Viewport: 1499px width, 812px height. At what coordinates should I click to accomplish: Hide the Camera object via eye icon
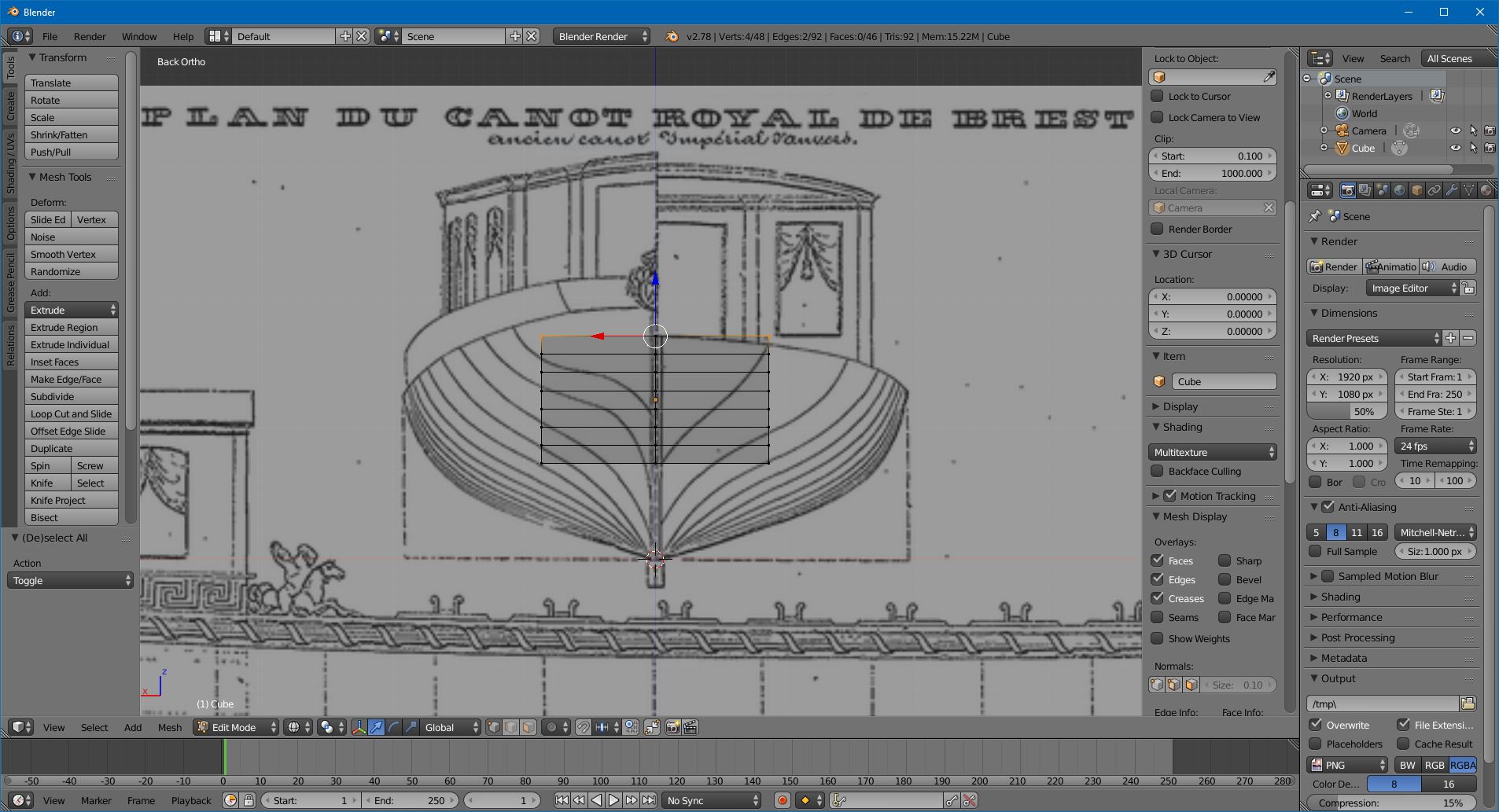pos(1456,130)
